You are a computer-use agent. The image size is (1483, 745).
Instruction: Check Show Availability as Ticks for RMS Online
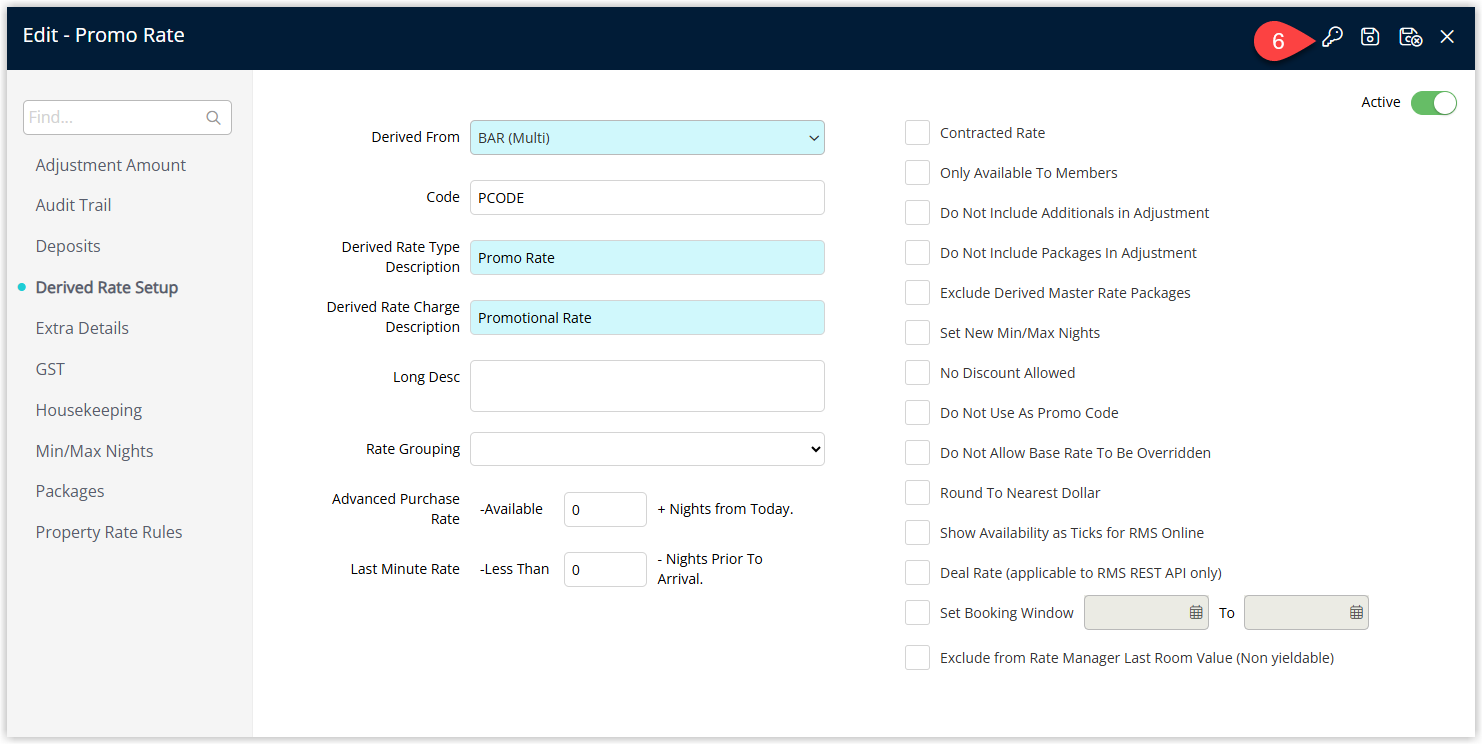point(917,533)
